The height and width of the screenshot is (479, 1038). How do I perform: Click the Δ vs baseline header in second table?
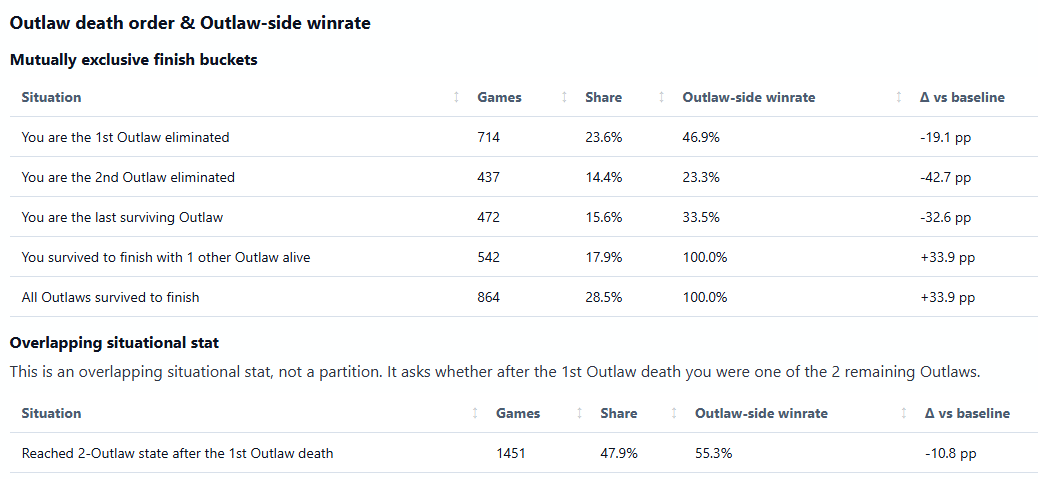pos(967,414)
